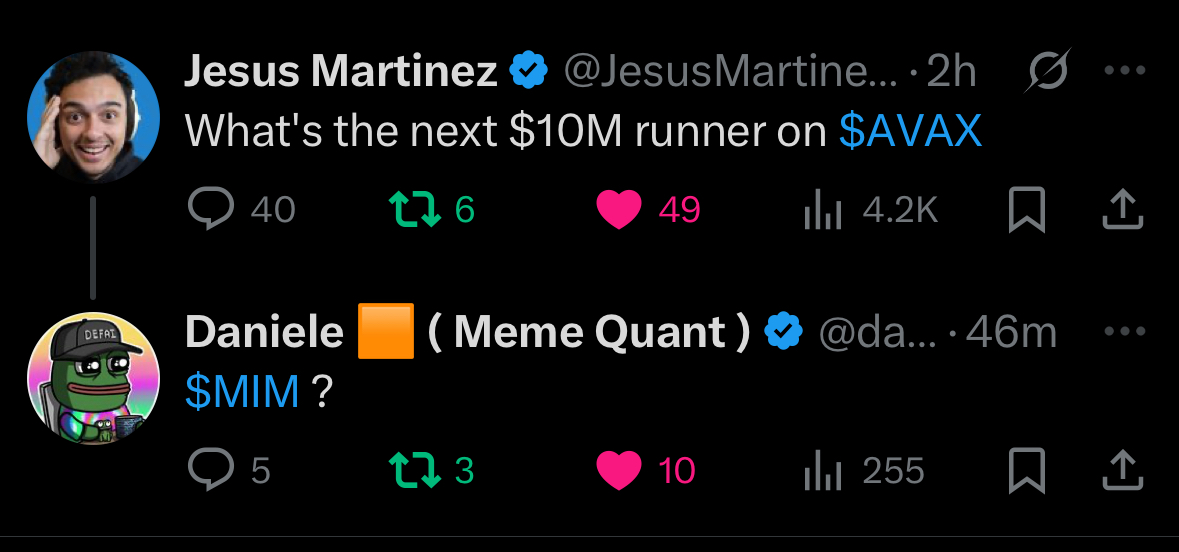Image resolution: width=1179 pixels, height=552 pixels.
Task: View analytics for Jesus Martinez's tweet
Action: point(822,210)
